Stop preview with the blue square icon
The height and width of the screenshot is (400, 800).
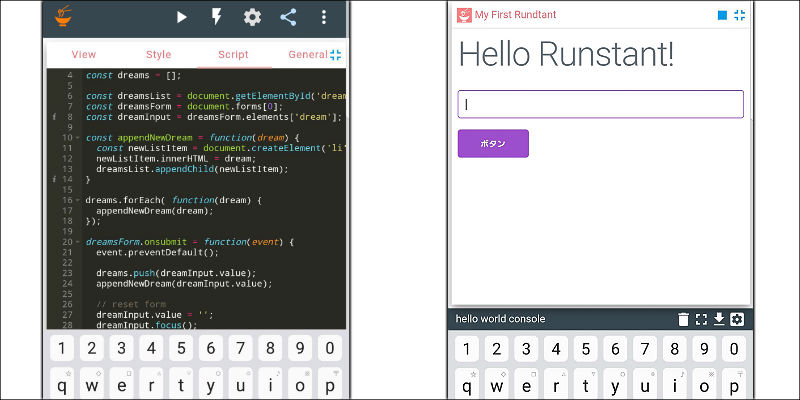[722, 15]
